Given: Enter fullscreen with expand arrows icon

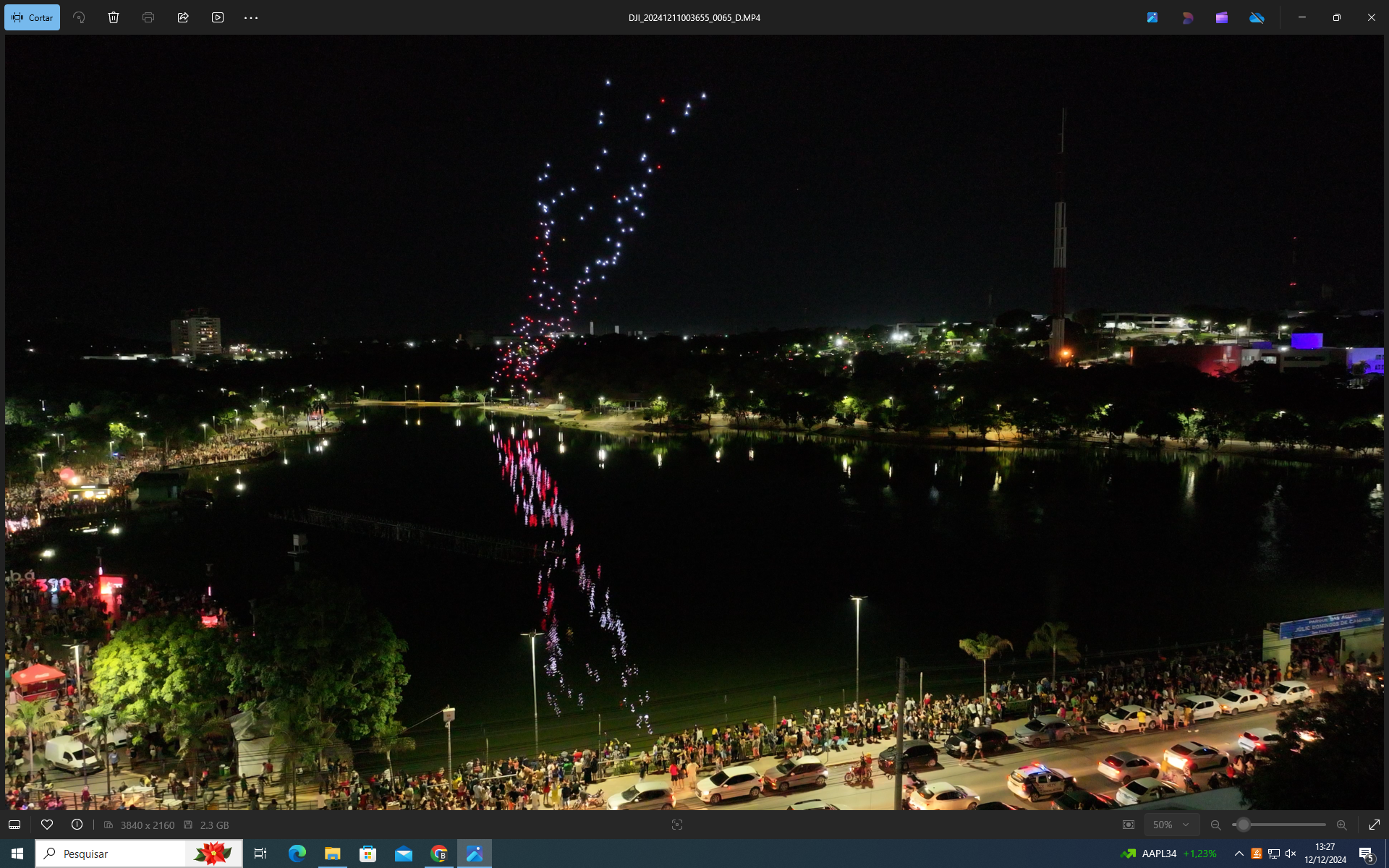Looking at the screenshot, I should 1375,825.
